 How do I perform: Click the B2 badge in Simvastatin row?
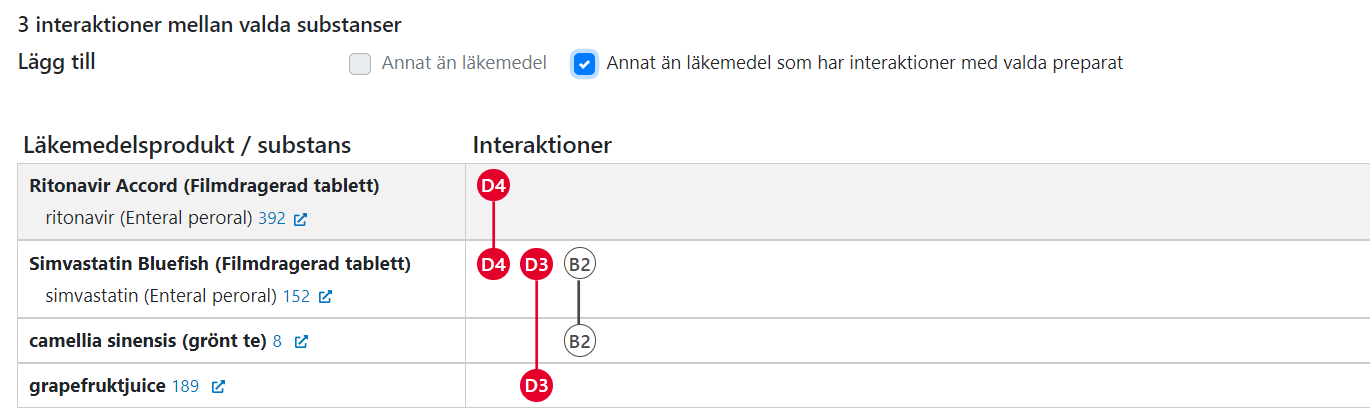(579, 265)
